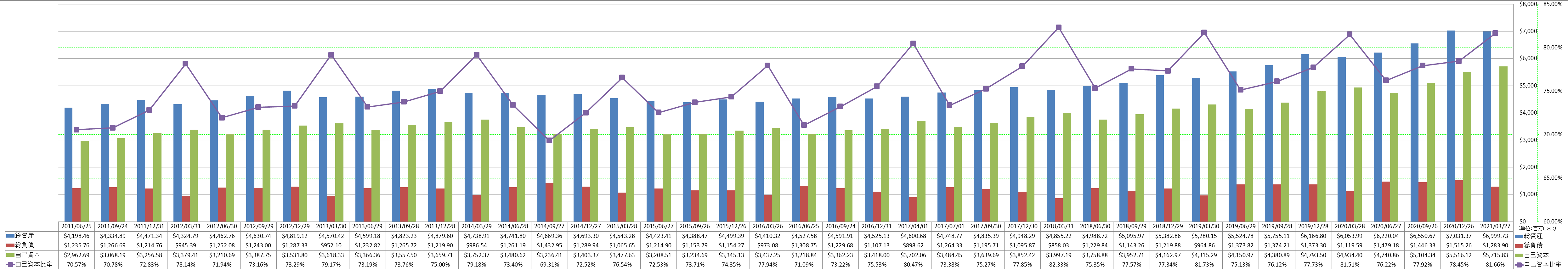The image size is (1568, 270).
Task: Click the 80.00% secondary axis label
Action: click(x=1554, y=48)
